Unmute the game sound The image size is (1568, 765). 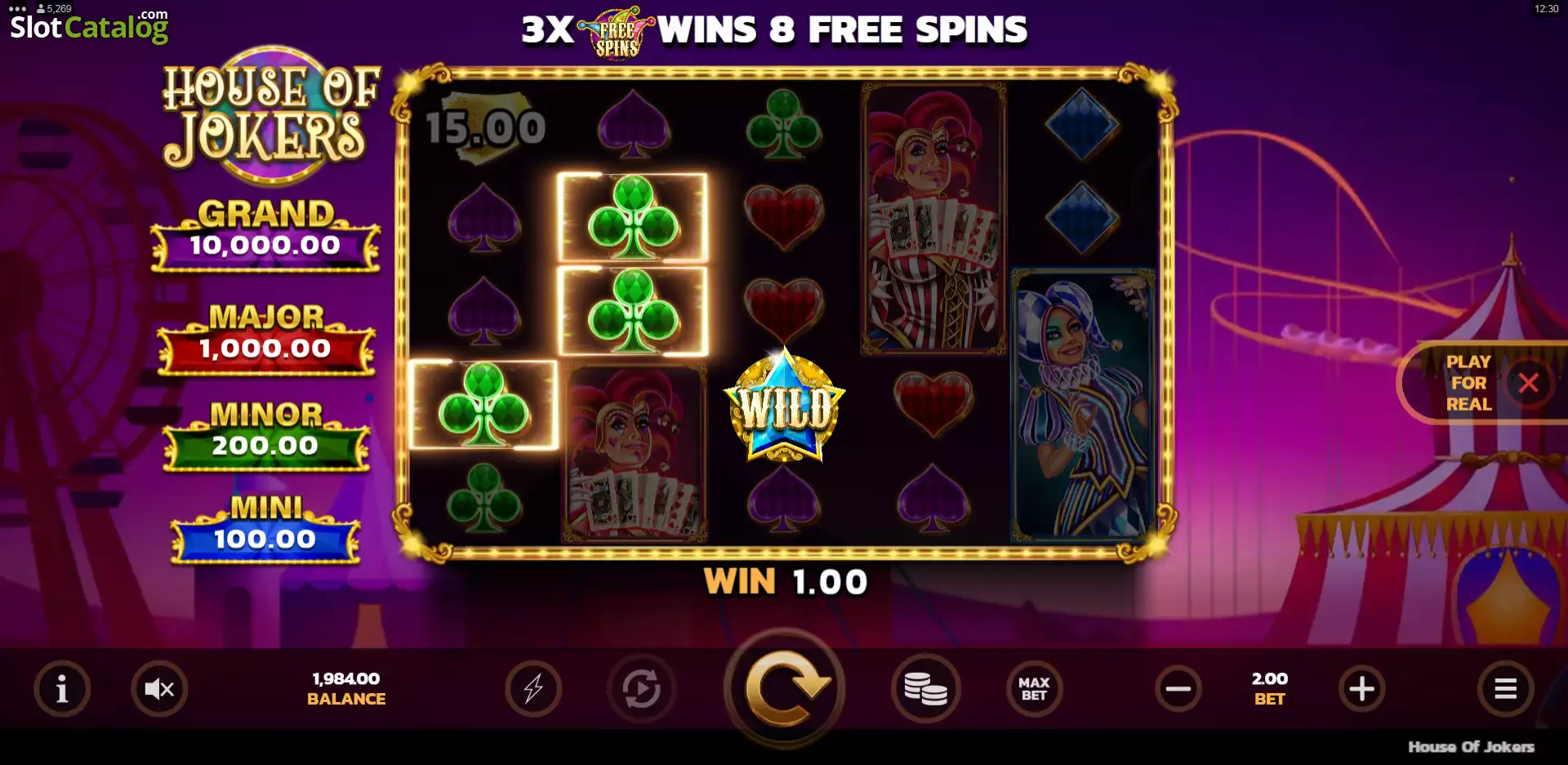click(159, 689)
